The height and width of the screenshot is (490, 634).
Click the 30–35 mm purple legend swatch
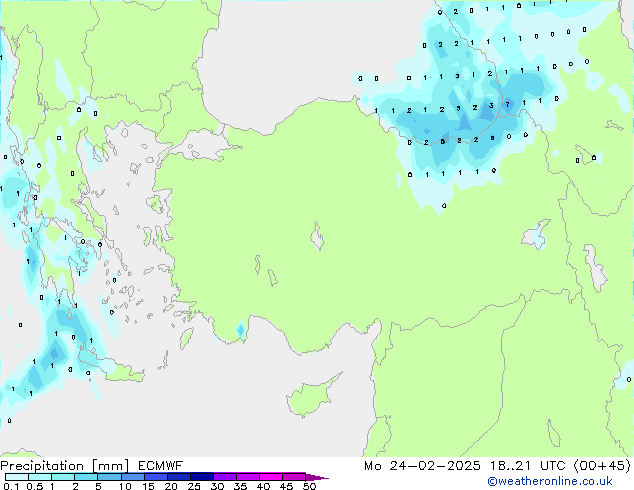tap(224, 477)
